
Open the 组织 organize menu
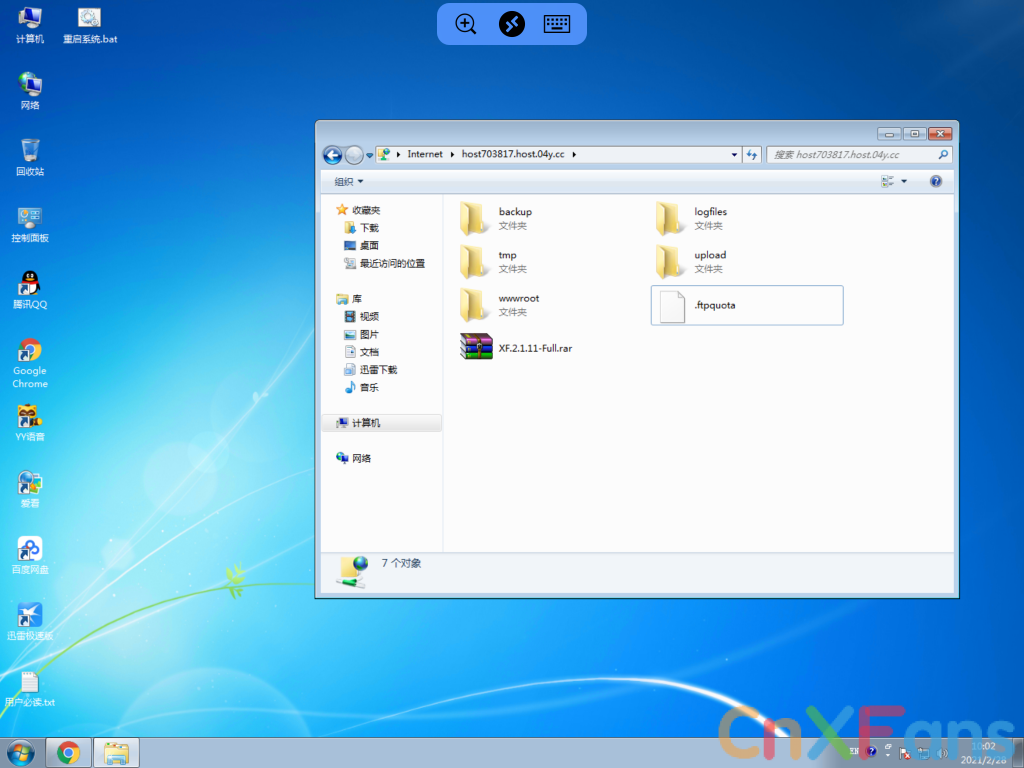click(x=348, y=182)
